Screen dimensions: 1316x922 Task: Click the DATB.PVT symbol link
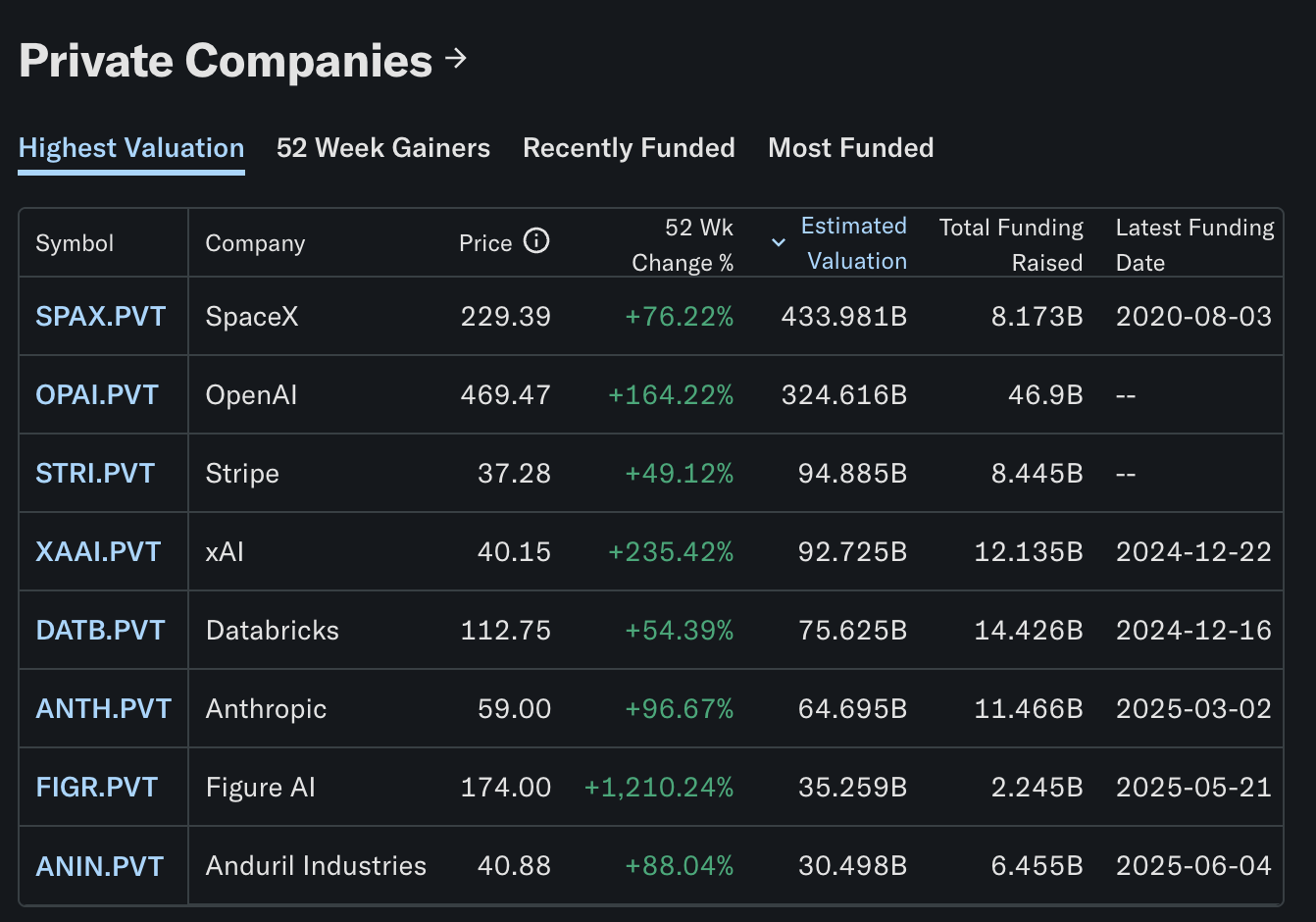click(x=100, y=631)
